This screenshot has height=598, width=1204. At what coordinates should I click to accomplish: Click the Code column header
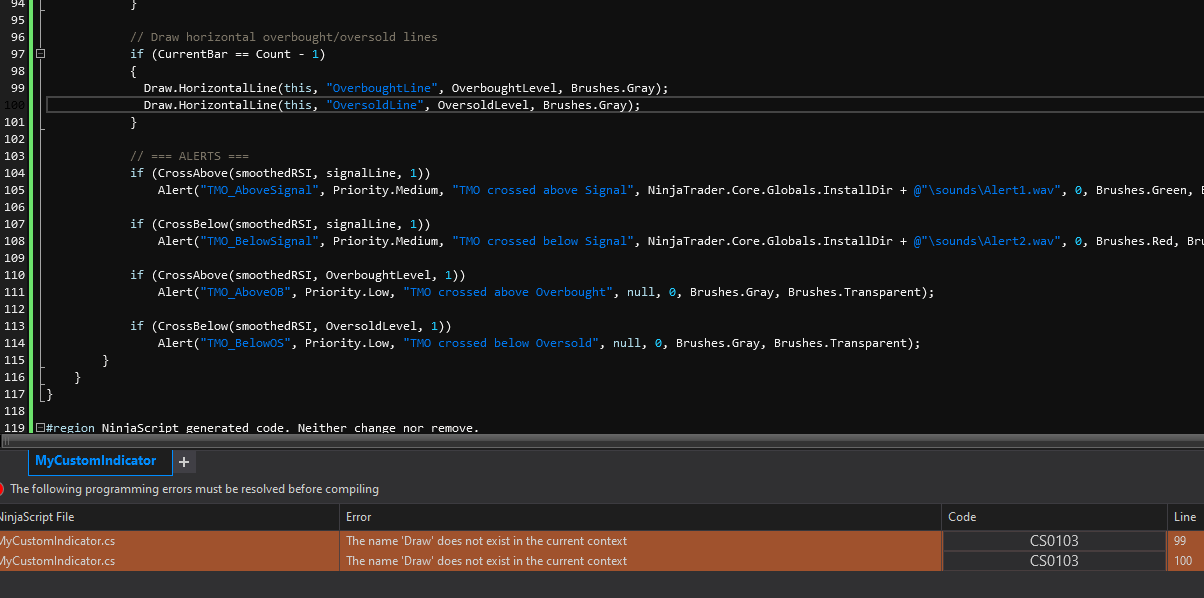tap(962, 517)
